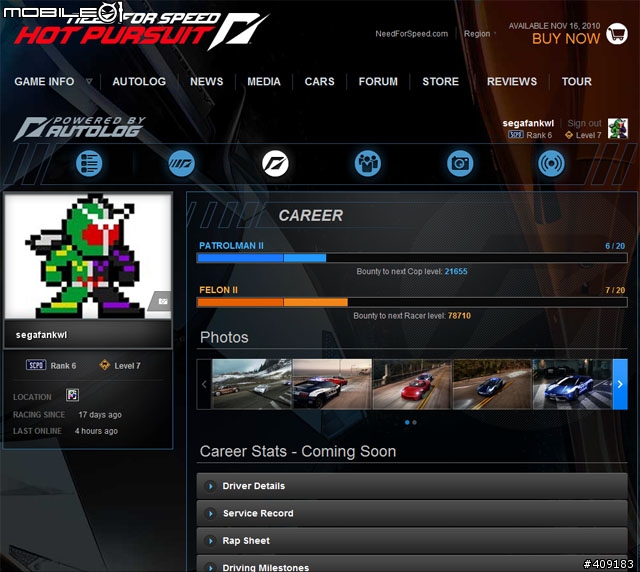Show previous photos with the left arrow

point(204,384)
